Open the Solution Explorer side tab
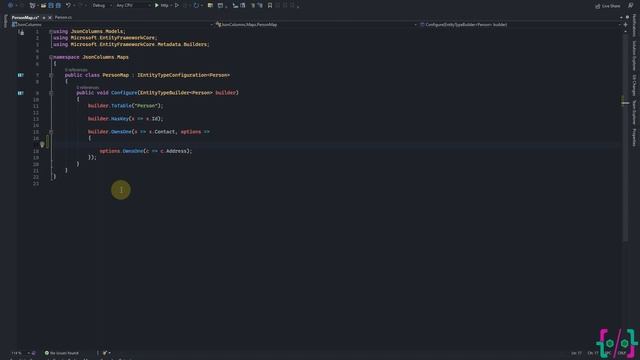The width and height of the screenshot is (640, 360). [x=634, y=55]
